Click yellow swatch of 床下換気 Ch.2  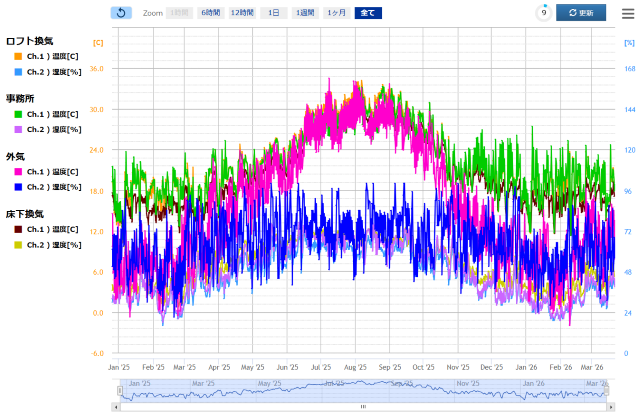(18, 245)
